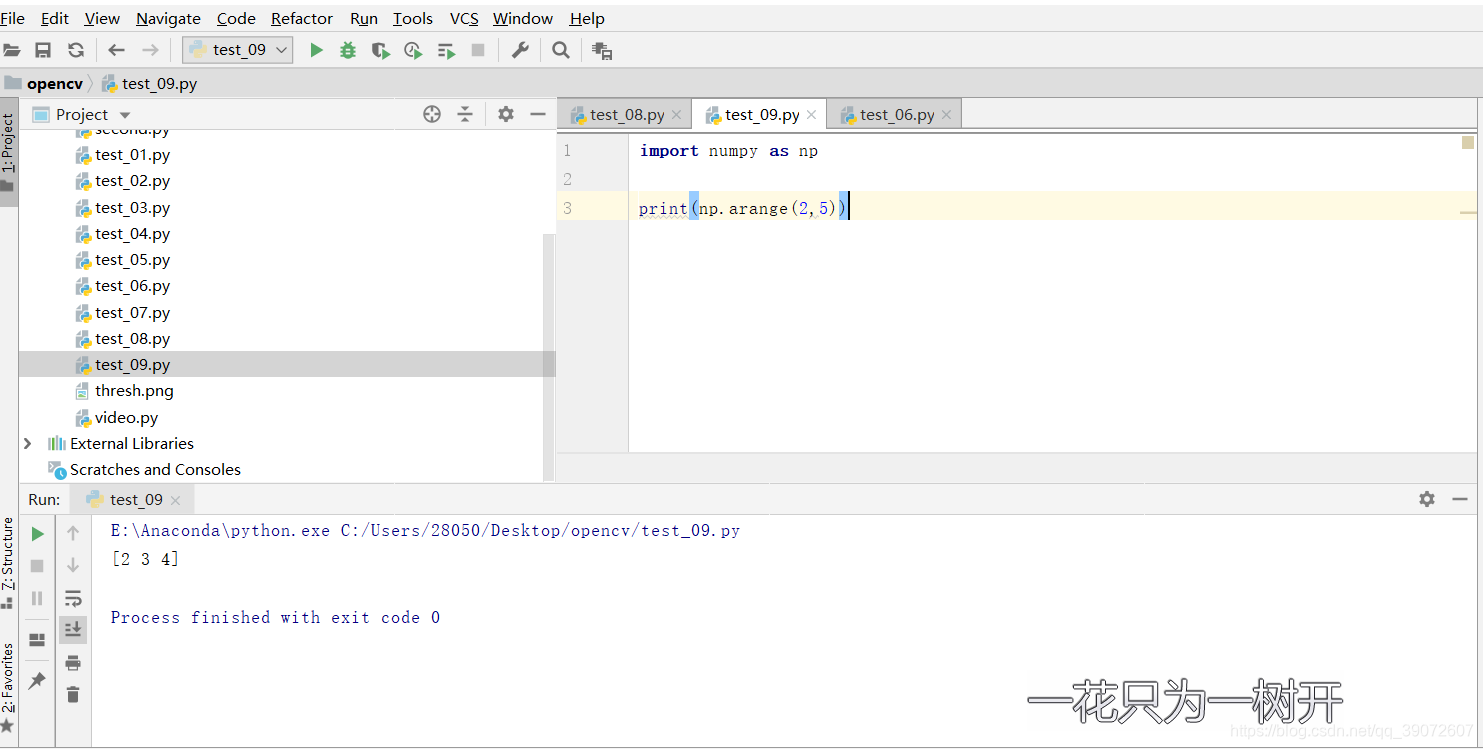Toggle soft-wrap in the Run console
This screenshot has width=1483, height=749.
(x=73, y=598)
